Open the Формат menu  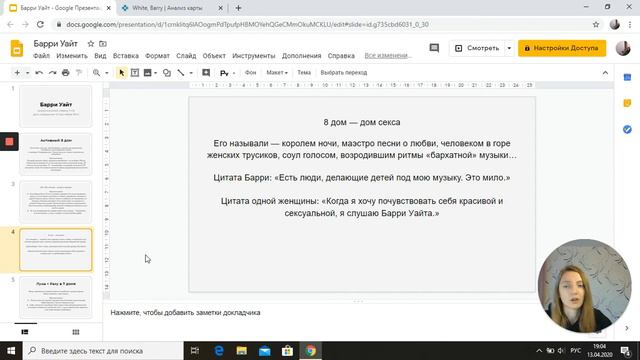(157, 56)
